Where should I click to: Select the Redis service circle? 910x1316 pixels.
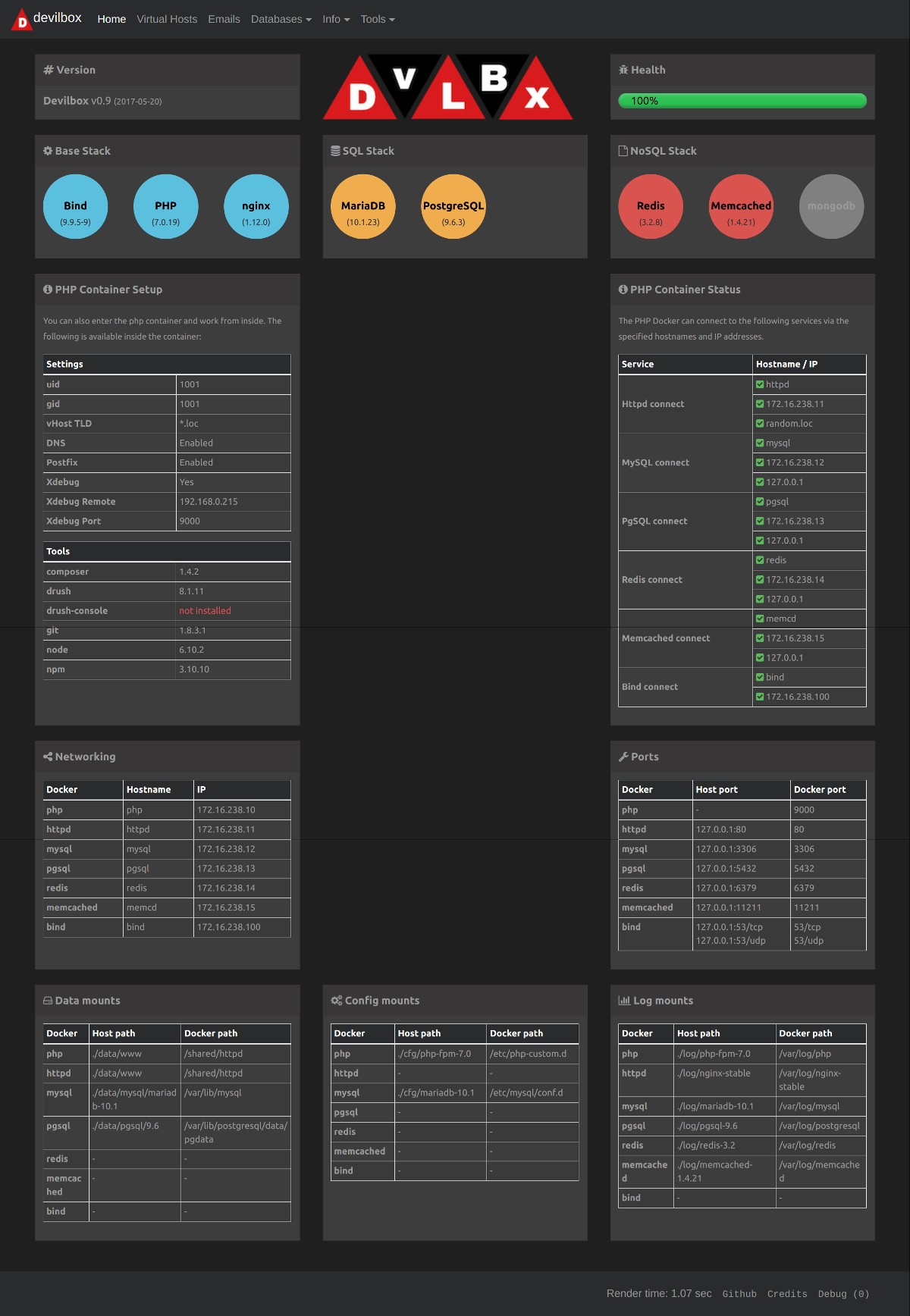pos(651,206)
